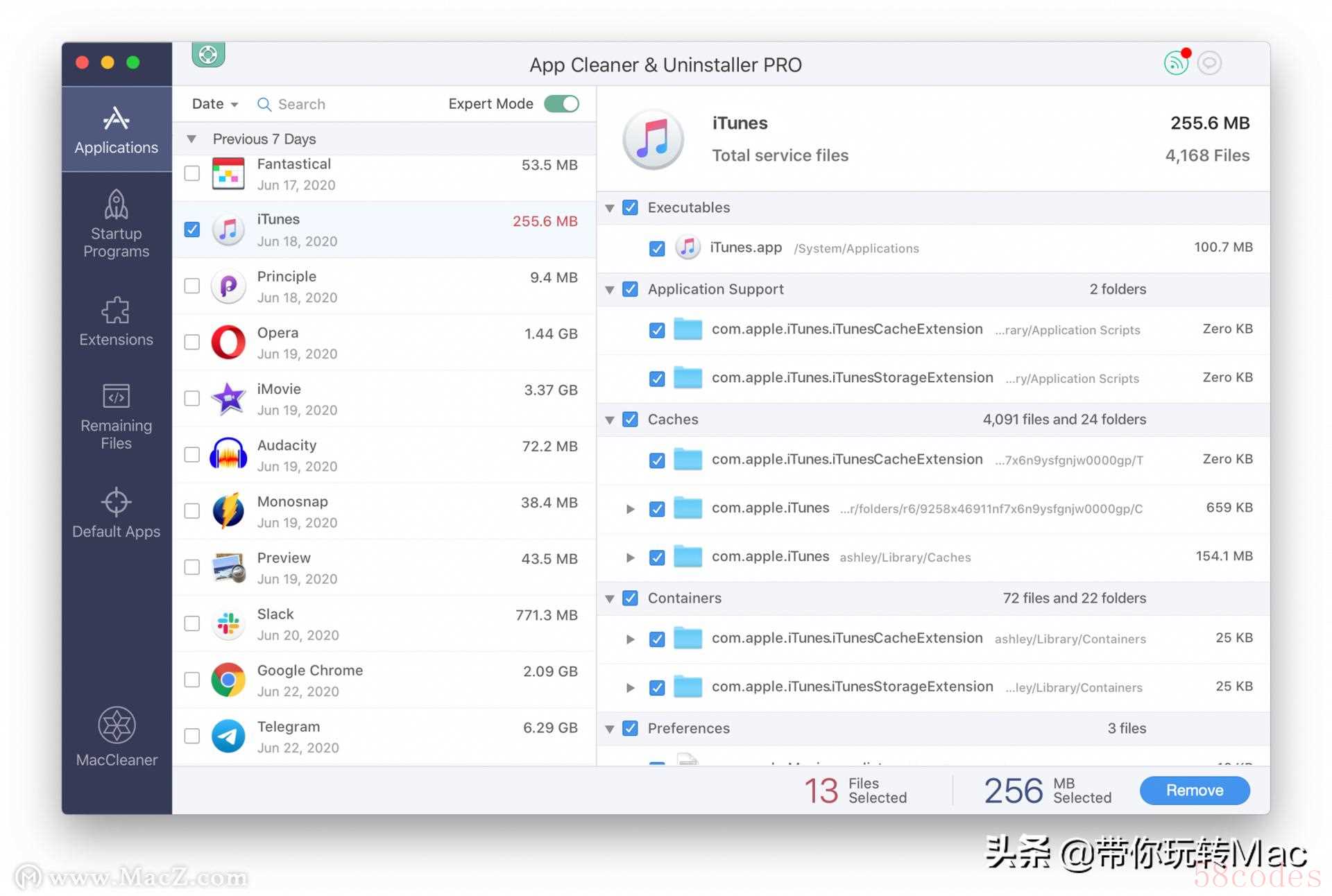Image resolution: width=1332 pixels, height=896 pixels.
Task: Collapse the Preferences section
Action: click(x=610, y=729)
